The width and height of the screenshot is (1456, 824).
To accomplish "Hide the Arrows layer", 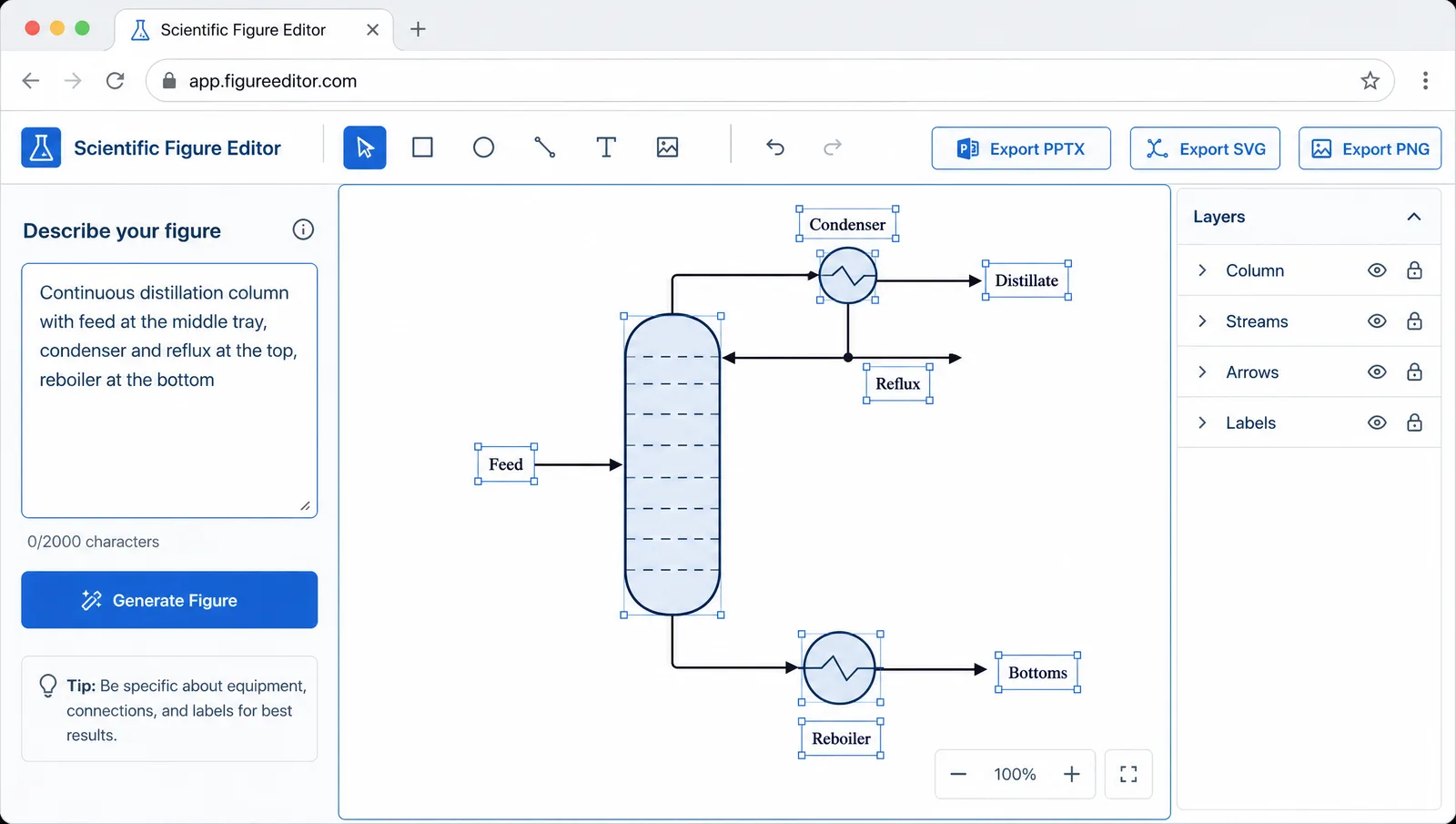I will [x=1377, y=372].
